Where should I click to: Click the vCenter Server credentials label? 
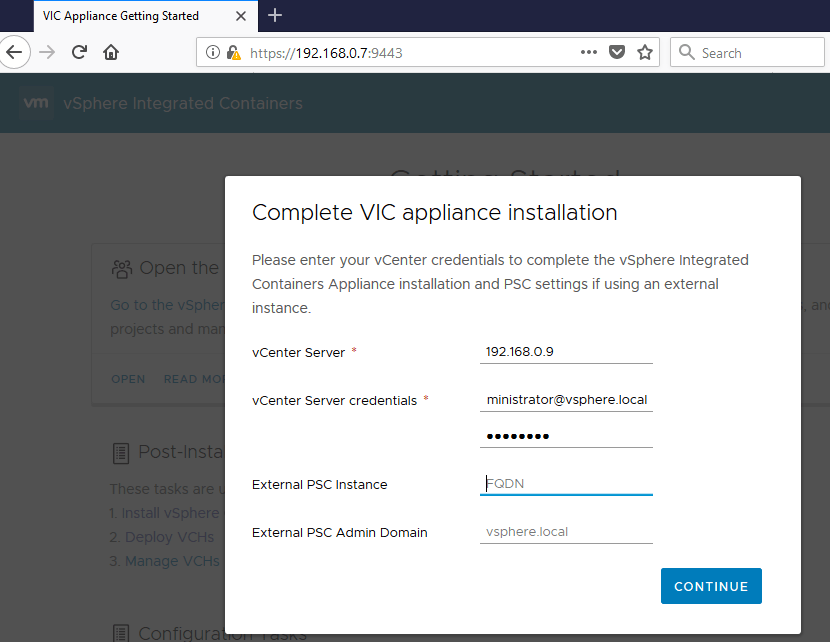[335, 401]
